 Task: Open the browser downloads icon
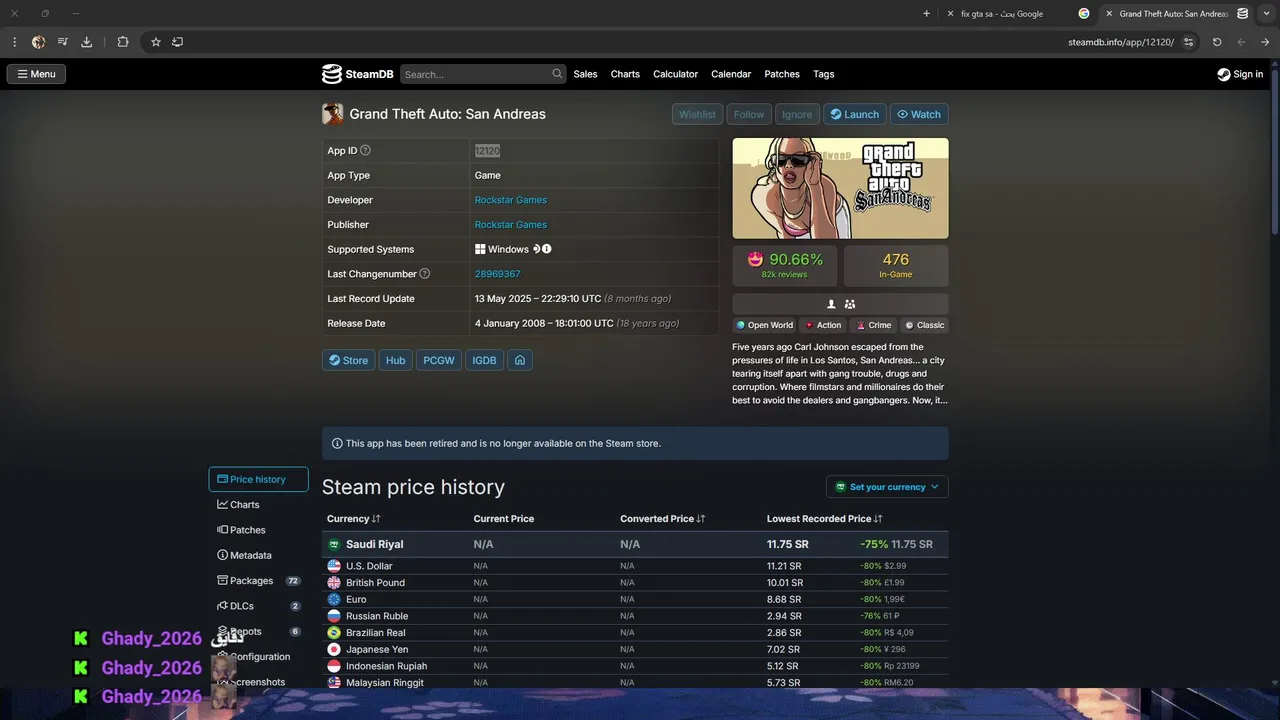pos(86,42)
